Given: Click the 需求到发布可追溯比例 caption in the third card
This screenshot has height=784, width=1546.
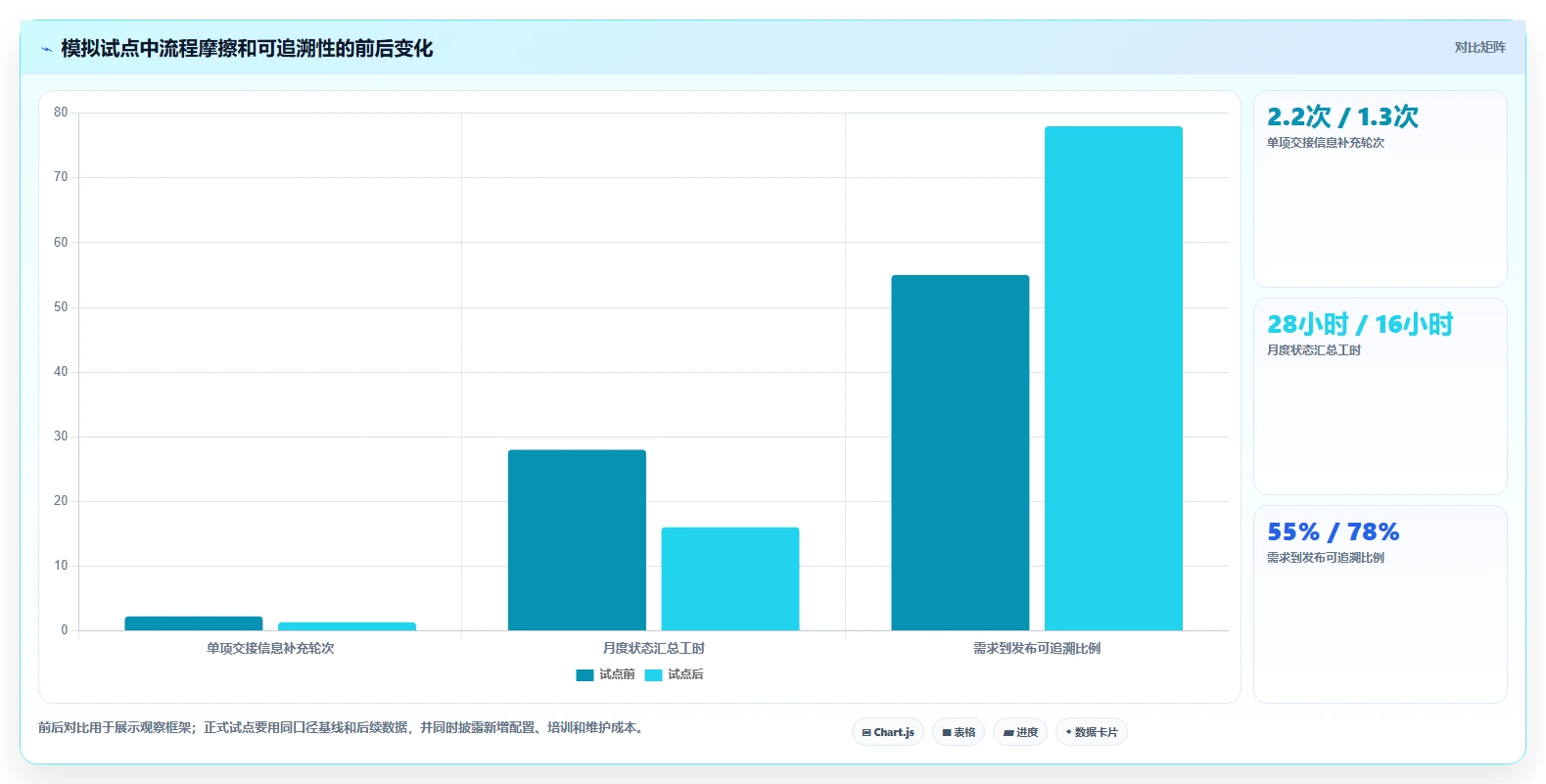Looking at the screenshot, I should (x=1326, y=558).
